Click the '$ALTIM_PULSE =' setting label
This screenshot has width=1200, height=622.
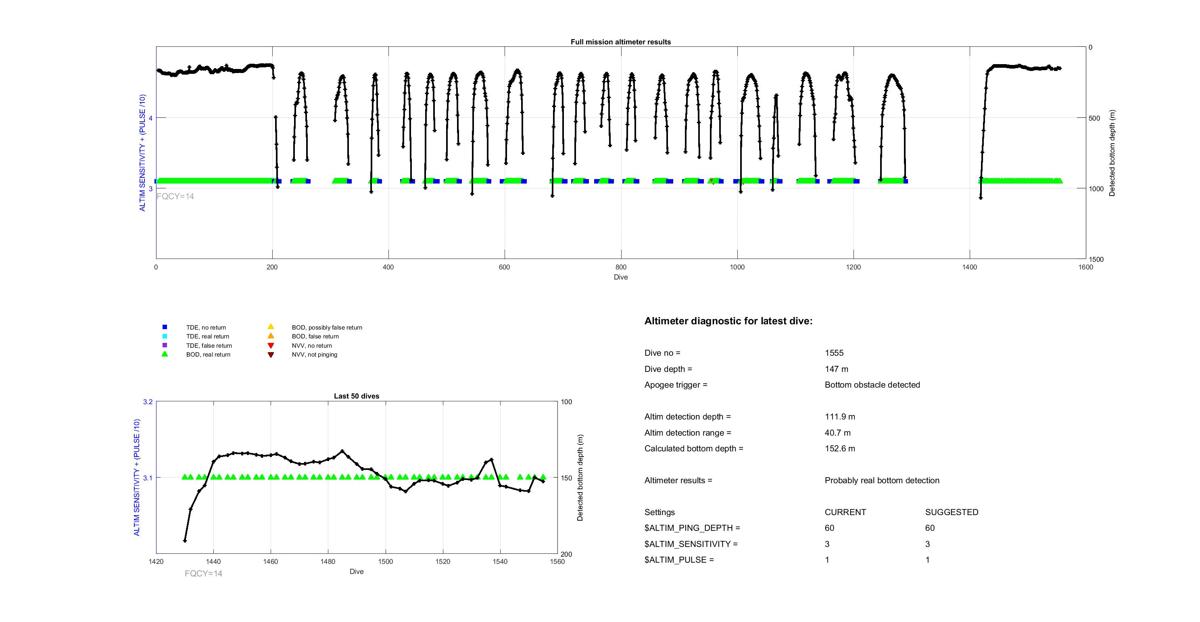pyautogui.click(x=679, y=560)
